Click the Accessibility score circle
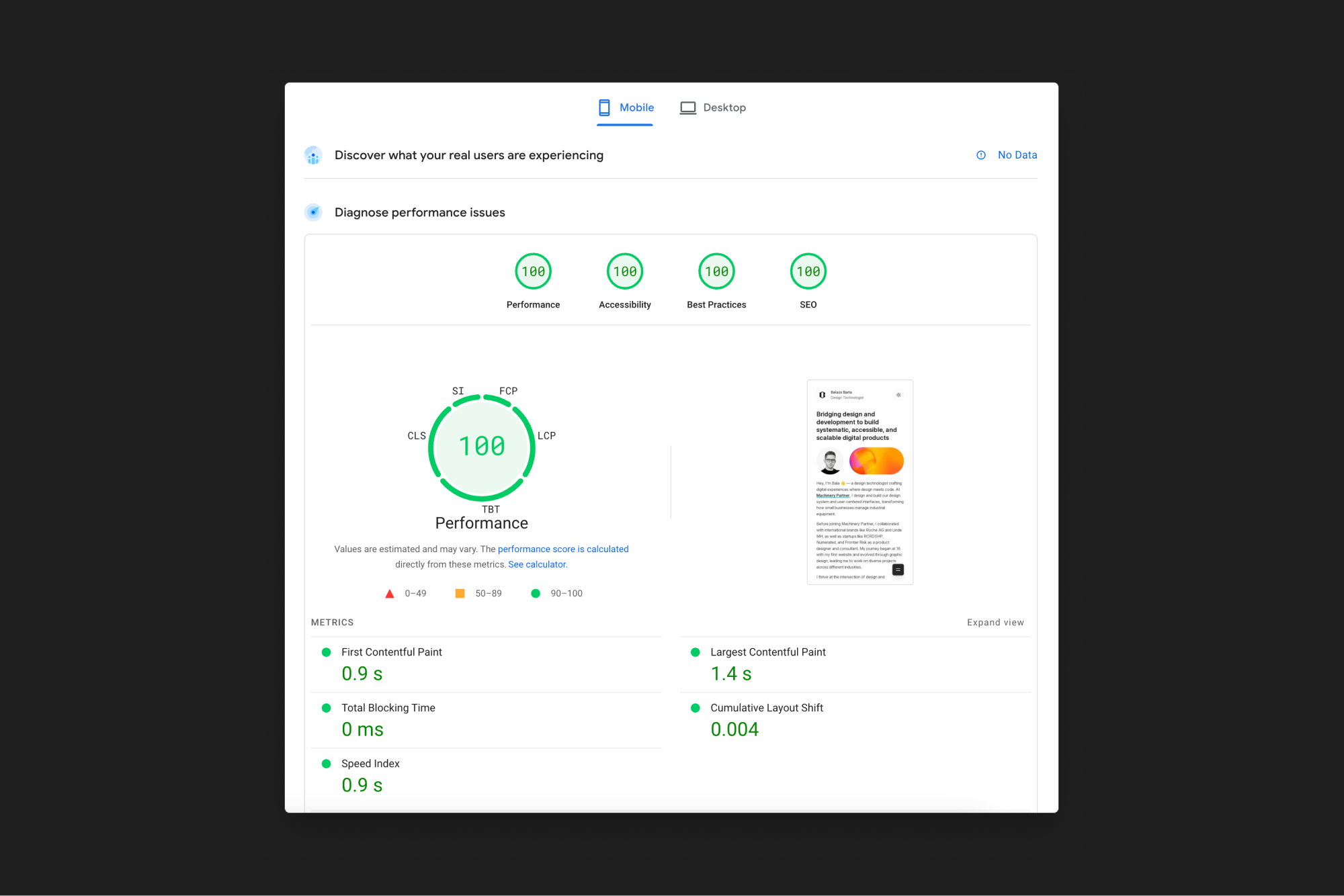1344x896 pixels. click(x=624, y=271)
